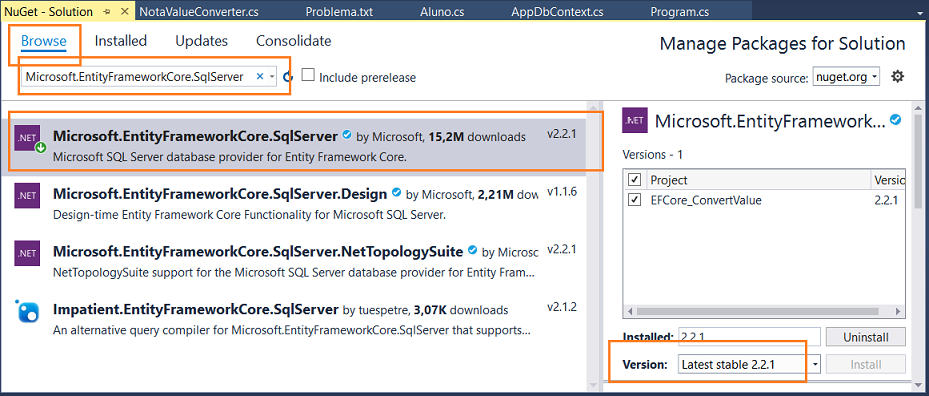This screenshot has height=396, width=929.
Task: Click Impatient.EntityFrameworkCore.SqlServer blue package icon
Action: (27, 310)
